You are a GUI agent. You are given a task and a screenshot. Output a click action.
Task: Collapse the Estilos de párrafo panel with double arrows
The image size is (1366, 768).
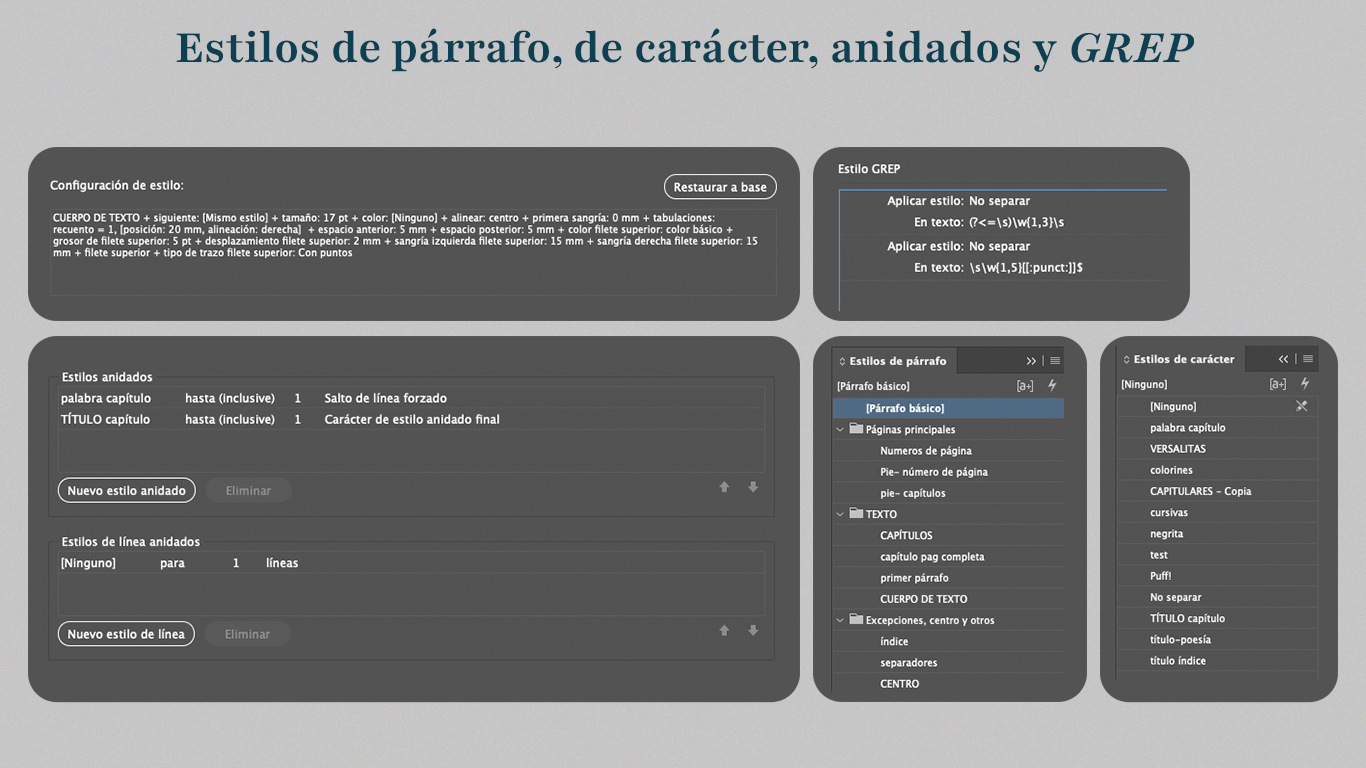point(1031,361)
